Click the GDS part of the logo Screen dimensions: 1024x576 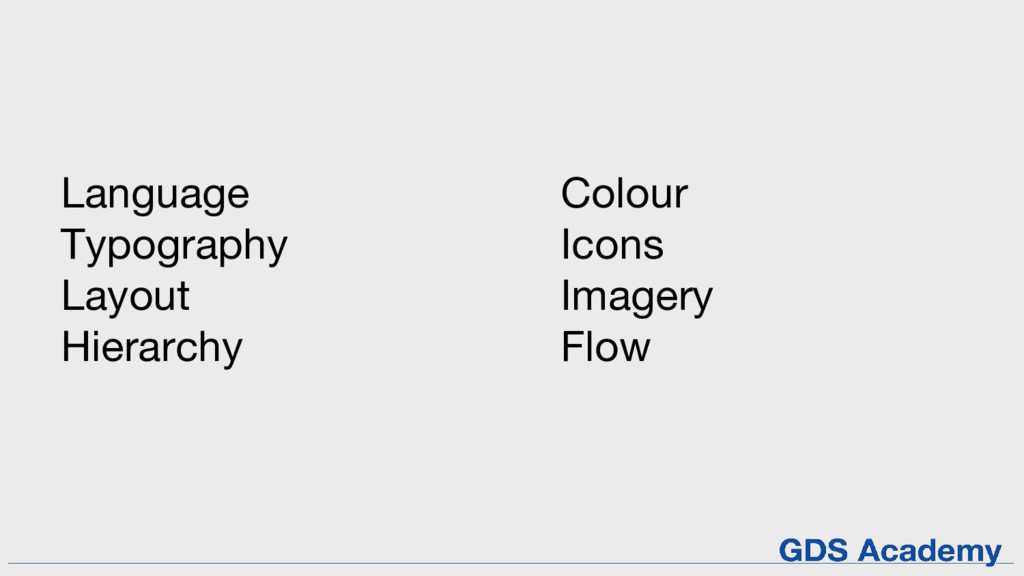click(814, 550)
